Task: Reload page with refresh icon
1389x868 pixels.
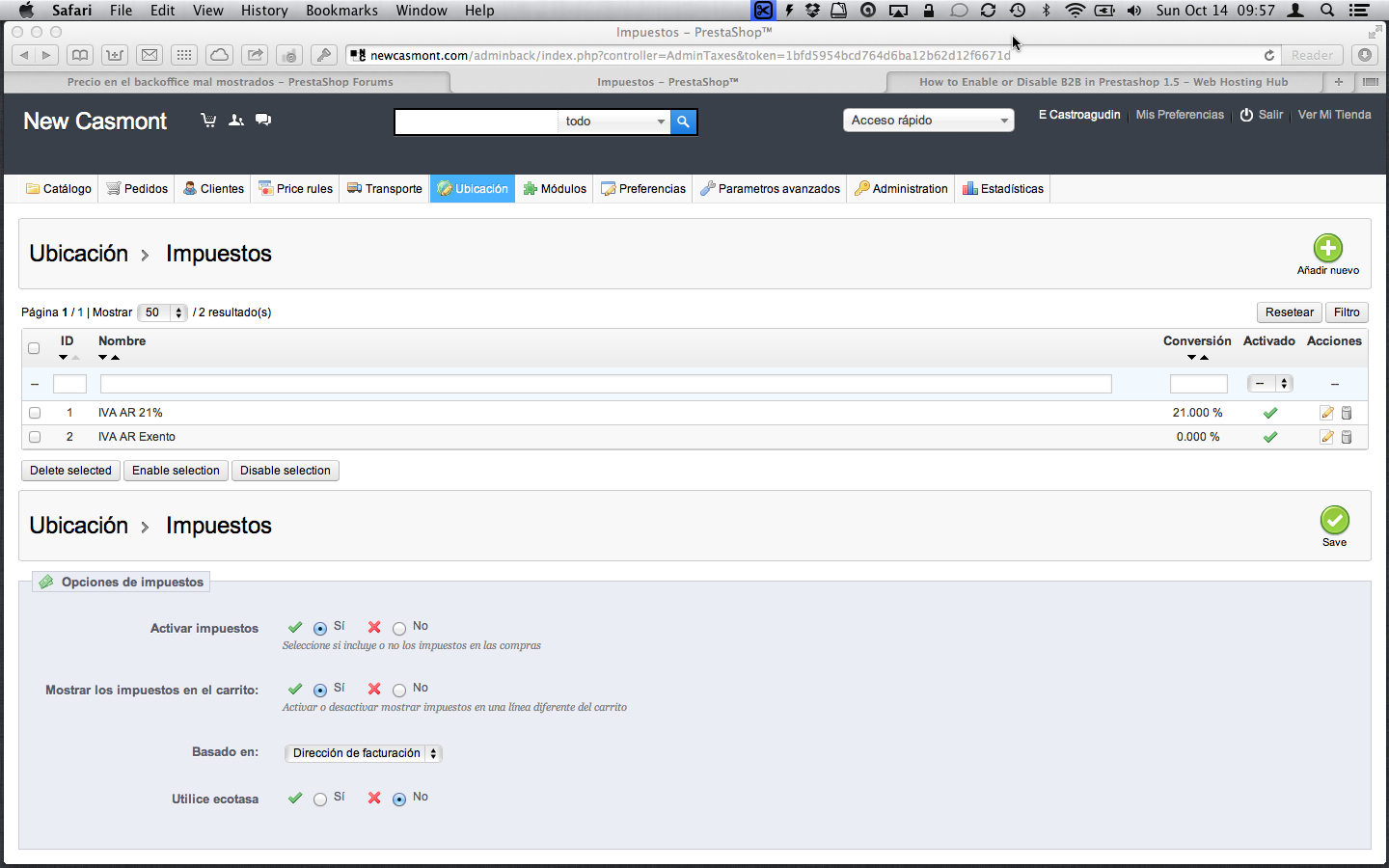Action: (1269, 55)
